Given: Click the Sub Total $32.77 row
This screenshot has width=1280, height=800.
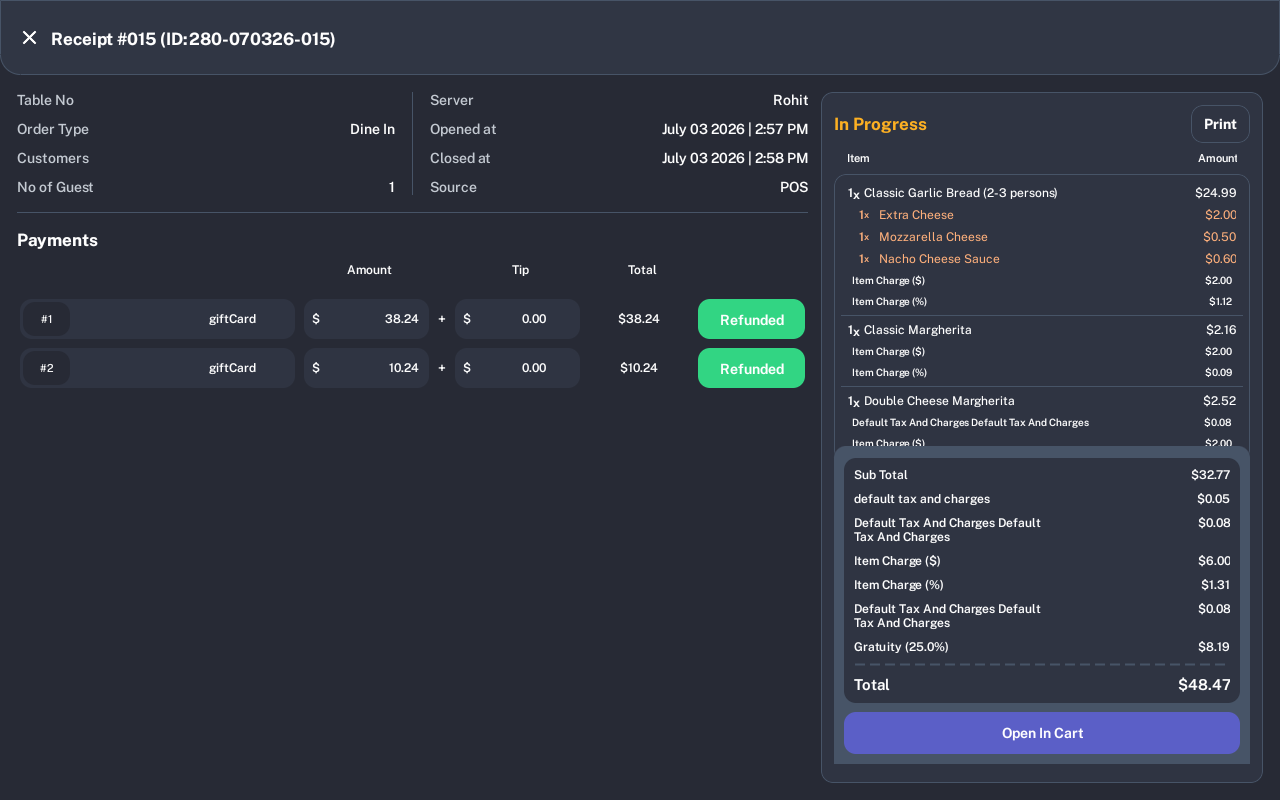Looking at the screenshot, I should [x=1042, y=475].
